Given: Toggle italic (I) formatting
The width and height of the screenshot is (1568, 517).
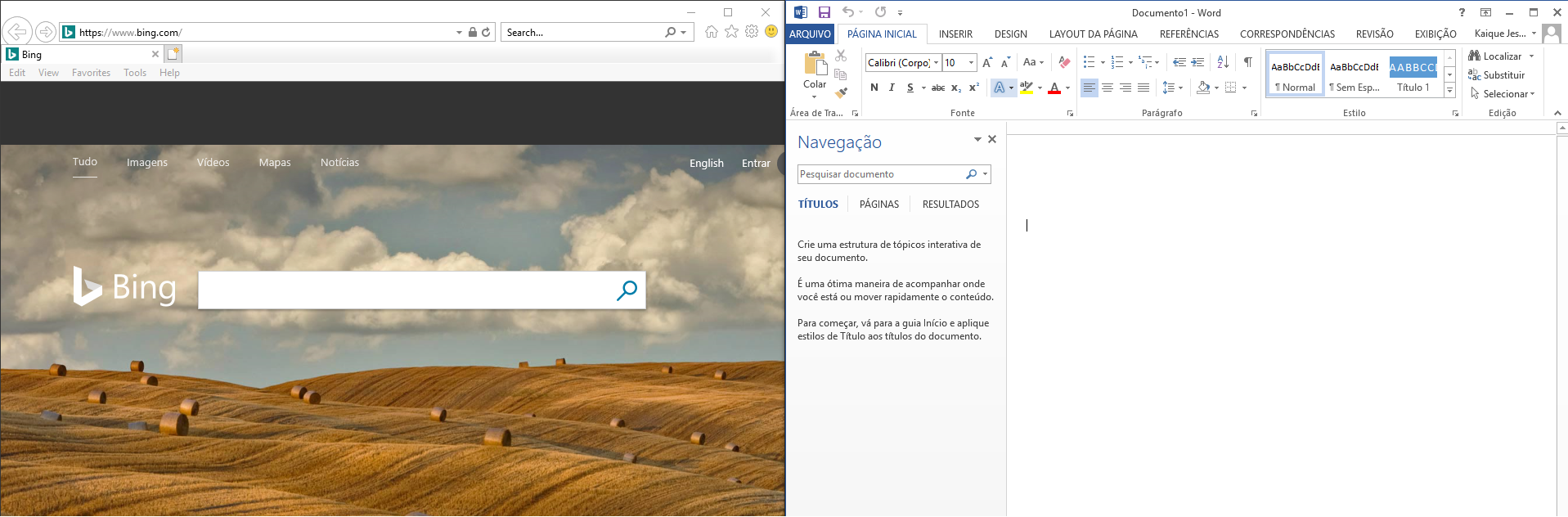Looking at the screenshot, I should pos(892,88).
